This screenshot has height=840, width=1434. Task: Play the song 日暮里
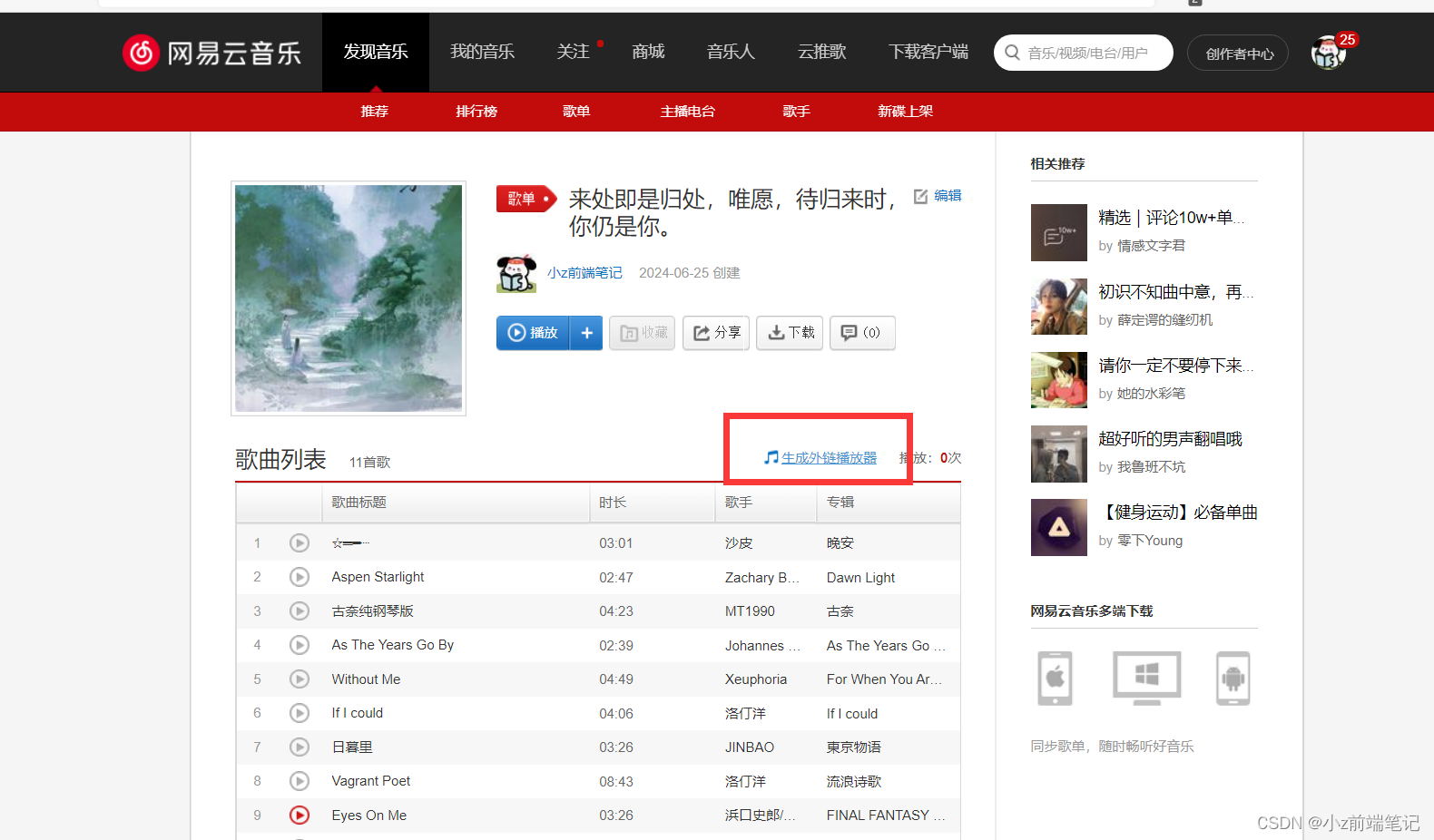[x=300, y=747]
